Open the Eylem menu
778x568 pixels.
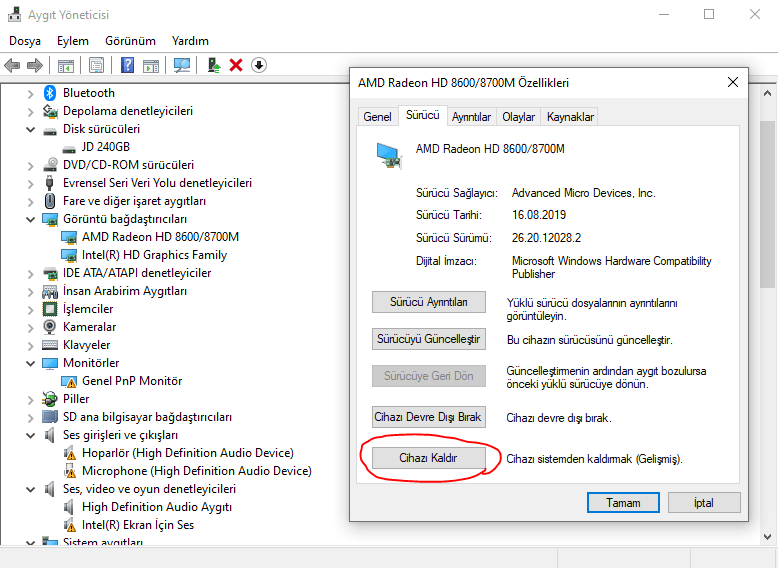tap(73, 41)
